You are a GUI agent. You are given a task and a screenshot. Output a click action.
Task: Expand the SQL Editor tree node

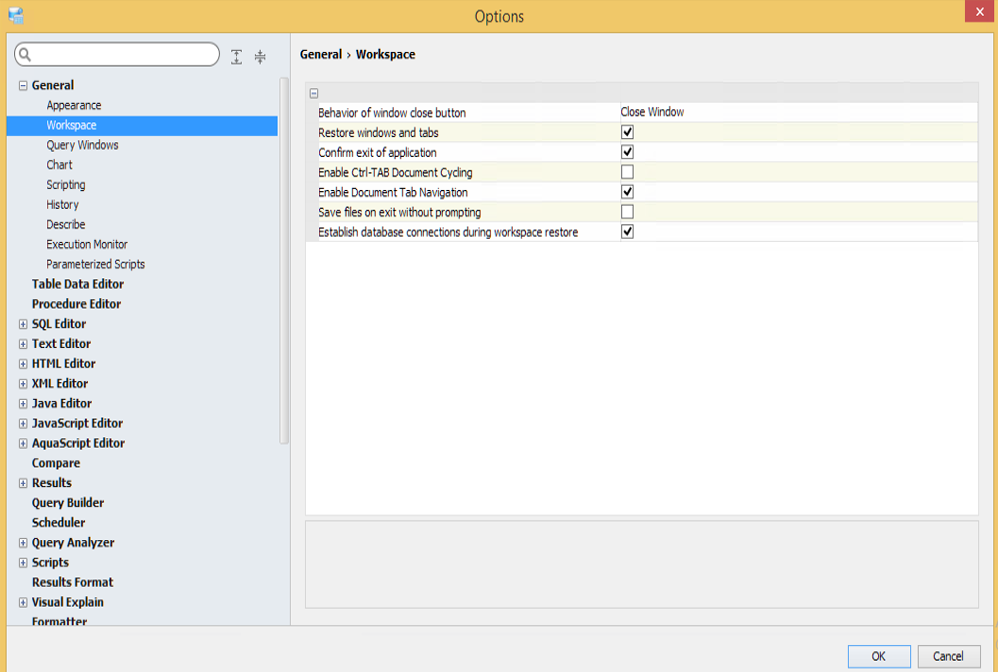[23, 324]
